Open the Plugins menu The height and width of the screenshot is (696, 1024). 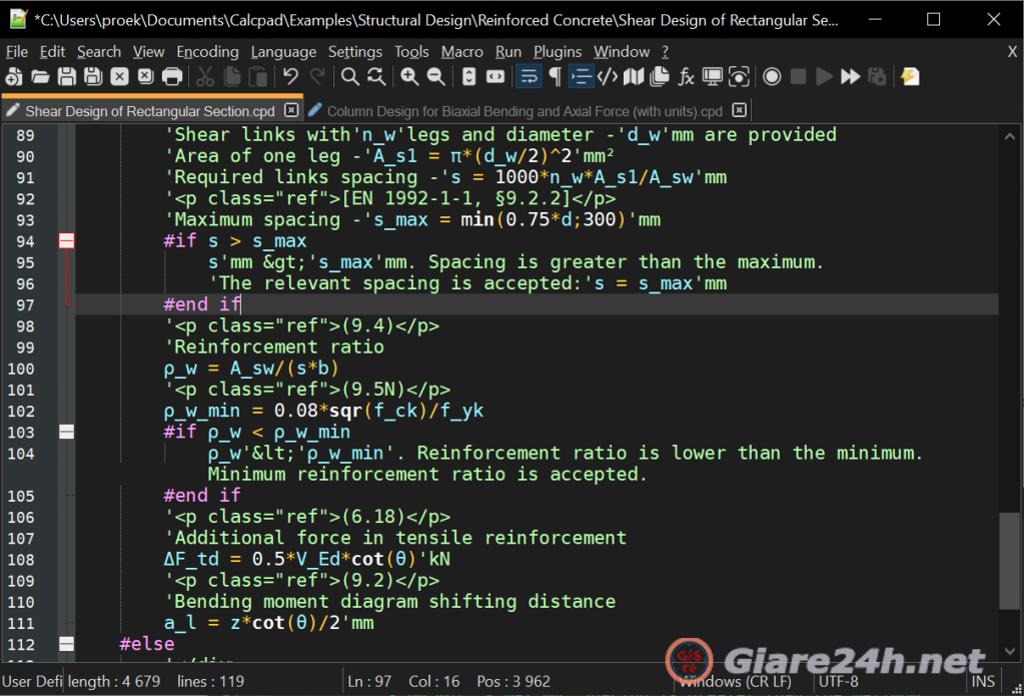[557, 52]
